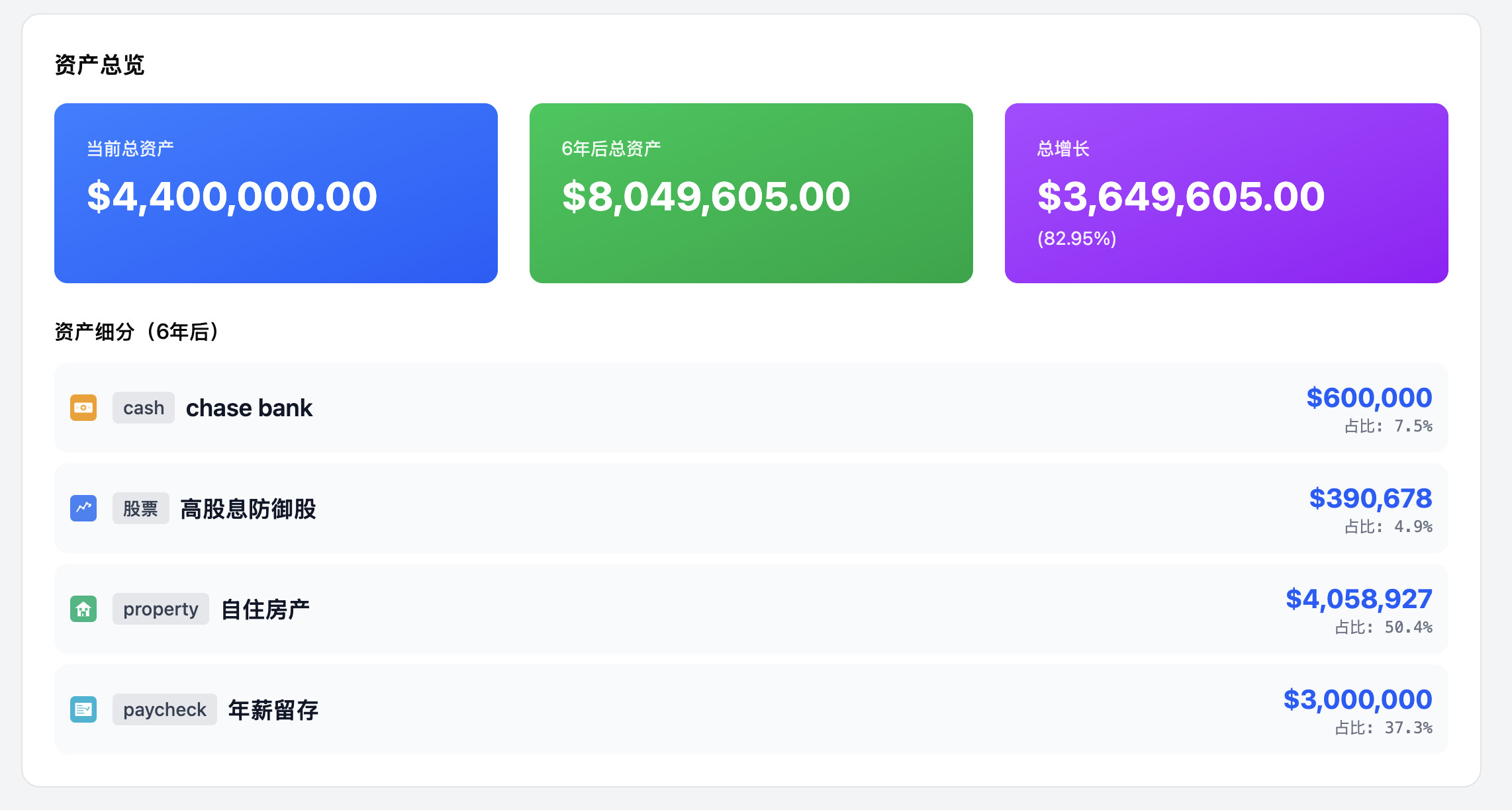Click the $4,058,927 property value
Viewport: 1512px width, 810px height.
[1358, 599]
